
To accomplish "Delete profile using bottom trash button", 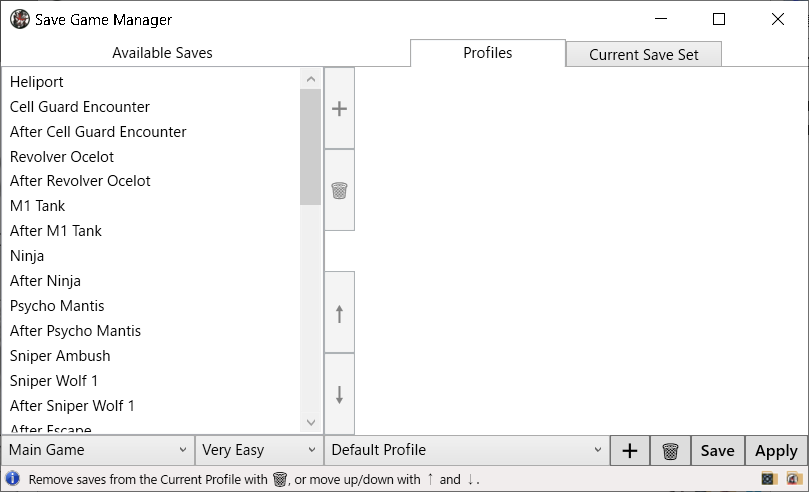I will [670, 451].
